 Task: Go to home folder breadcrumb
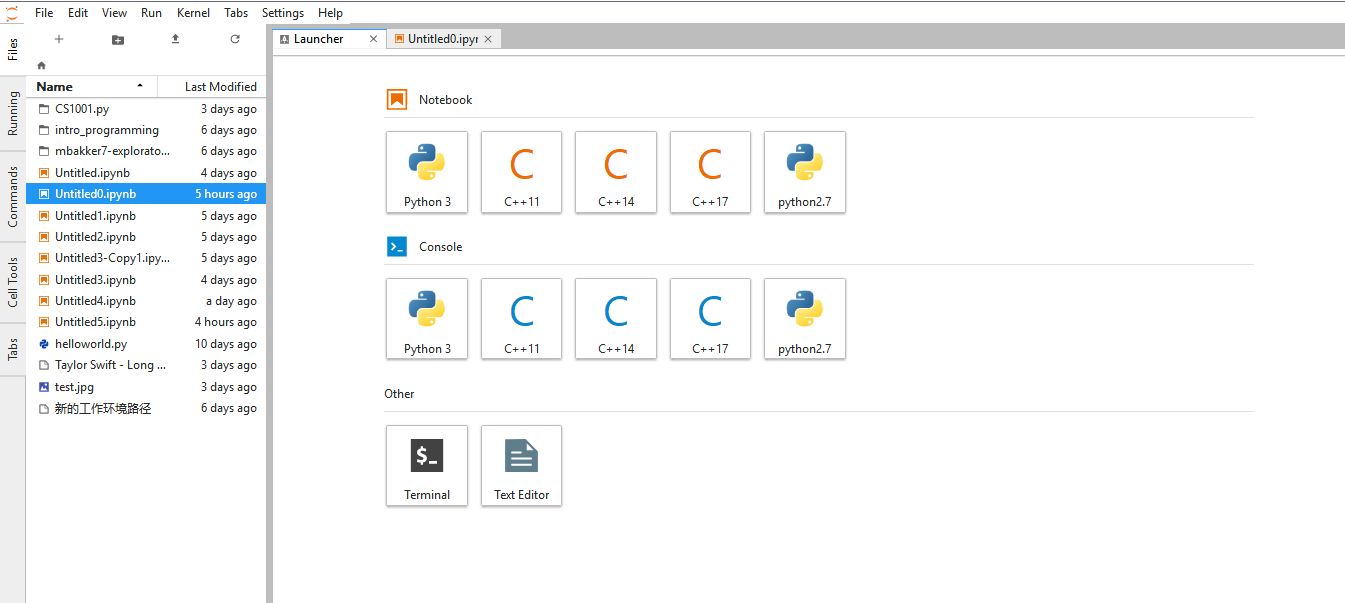pyautogui.click(x=41, y=65)
